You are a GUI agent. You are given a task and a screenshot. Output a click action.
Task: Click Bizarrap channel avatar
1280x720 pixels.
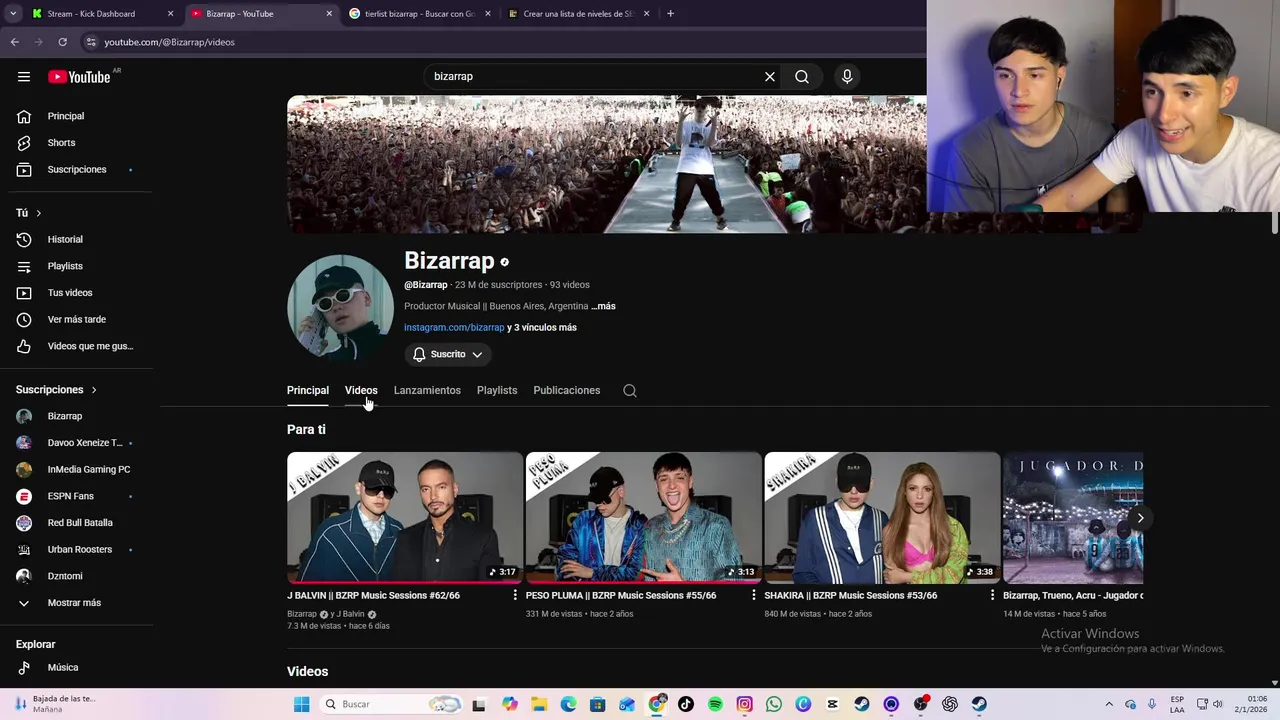[x=340, y=307]
